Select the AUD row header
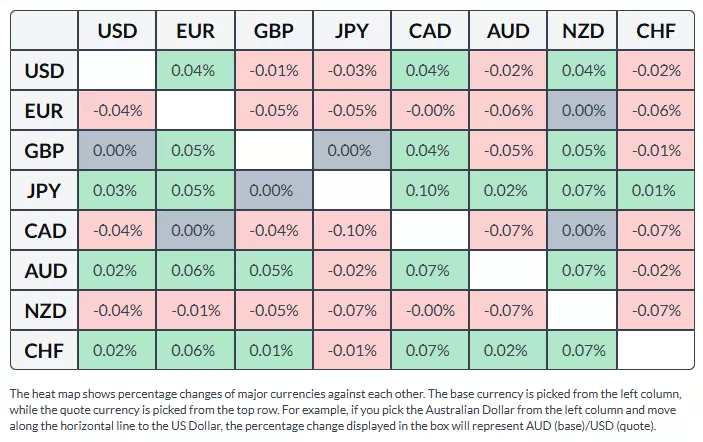The image size is (703, 442). click(44, 270)
